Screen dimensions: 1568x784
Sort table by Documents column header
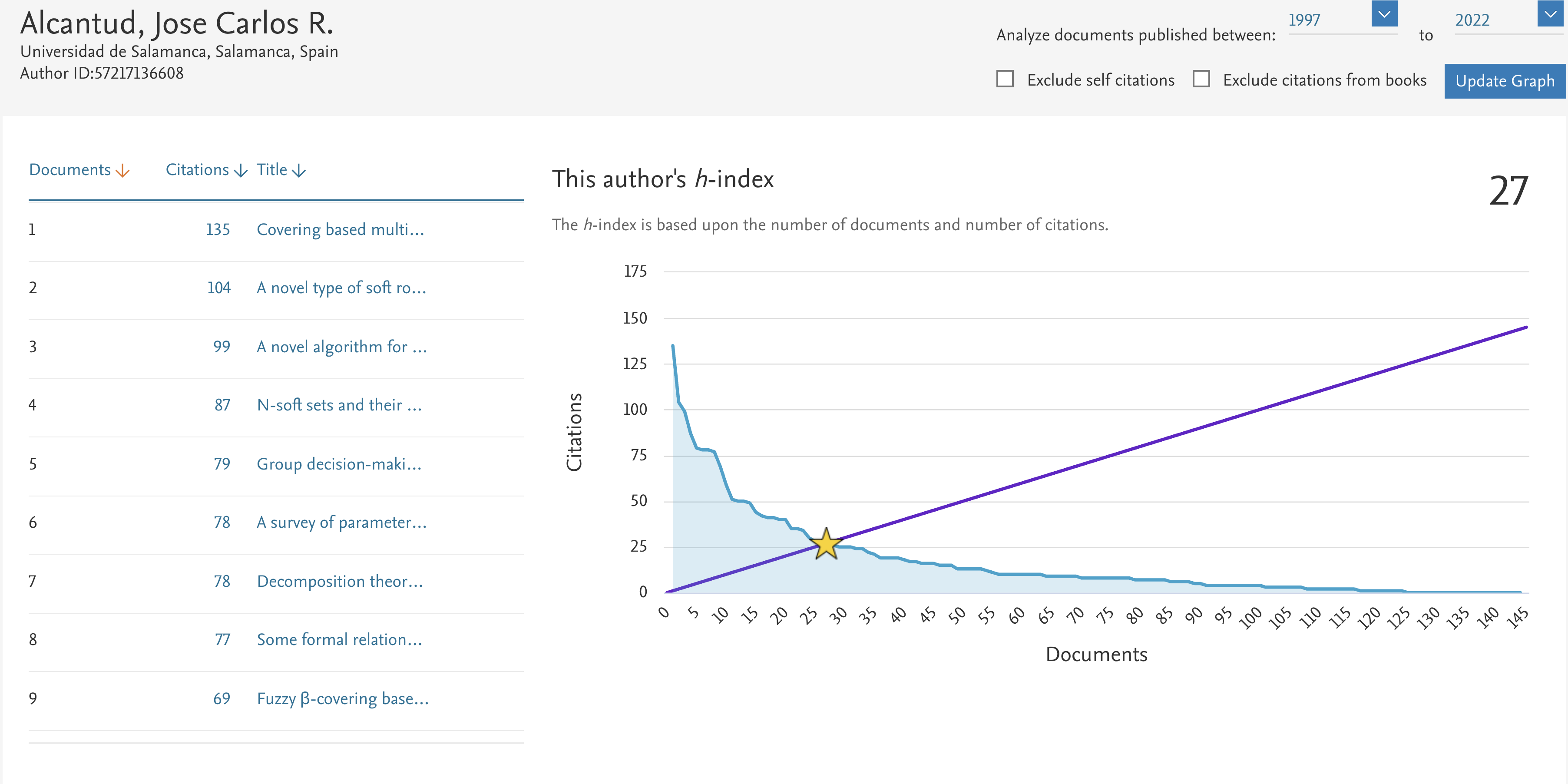tap(70, 170)
